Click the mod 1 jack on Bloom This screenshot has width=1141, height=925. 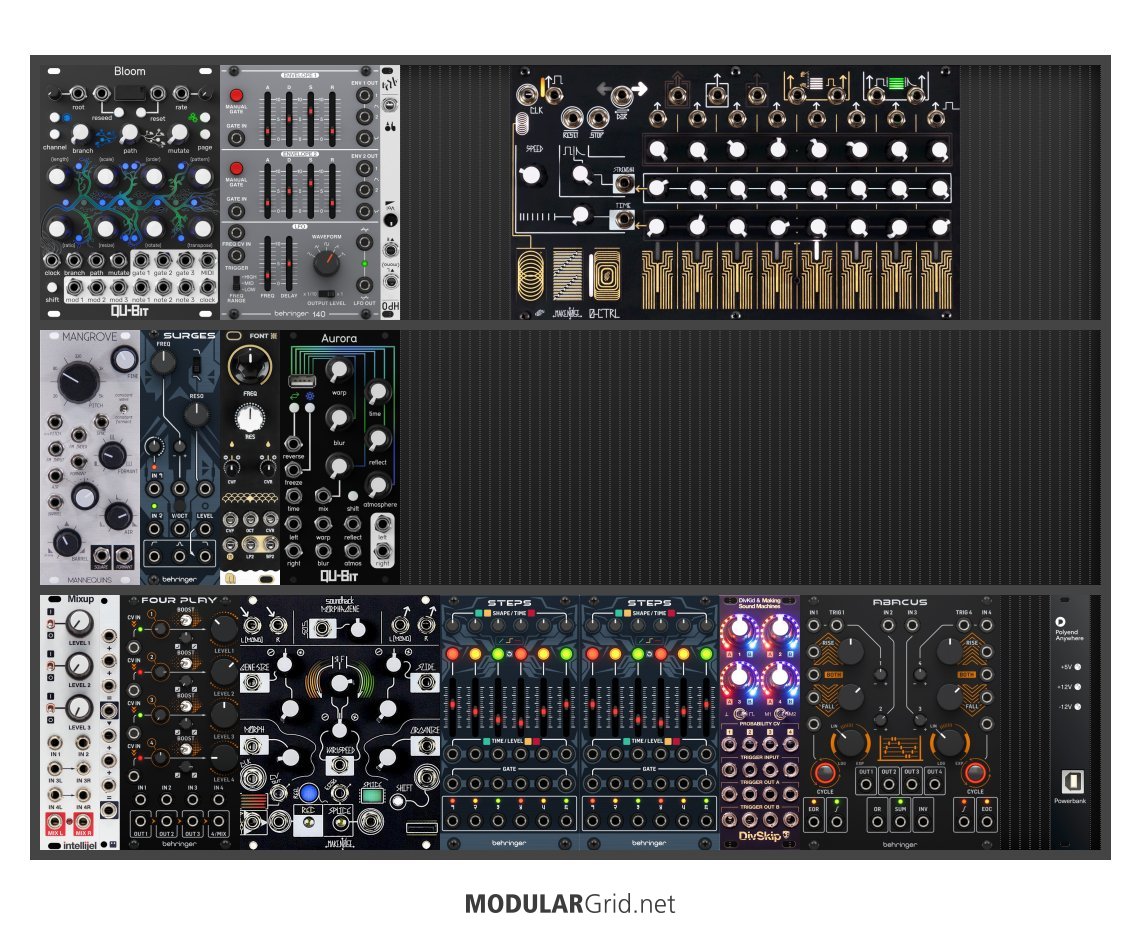[x=73, y=287]
